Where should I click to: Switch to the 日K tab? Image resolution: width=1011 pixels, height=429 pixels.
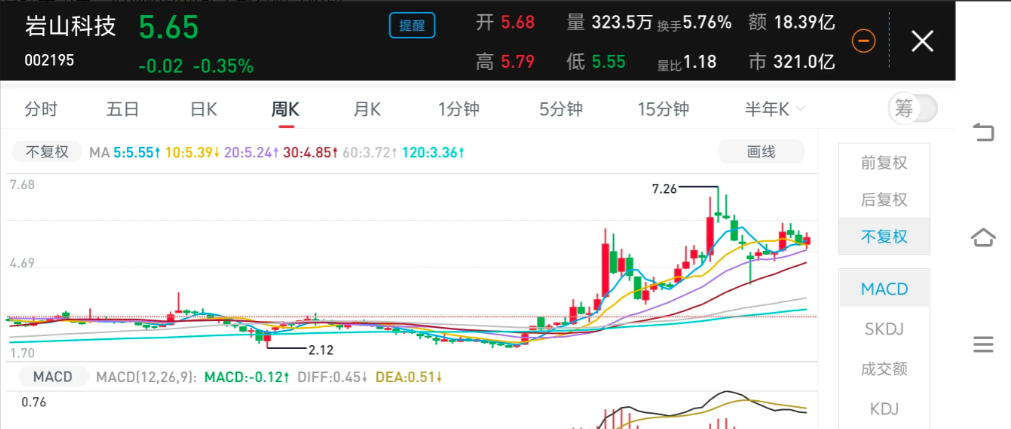point(204,109)
